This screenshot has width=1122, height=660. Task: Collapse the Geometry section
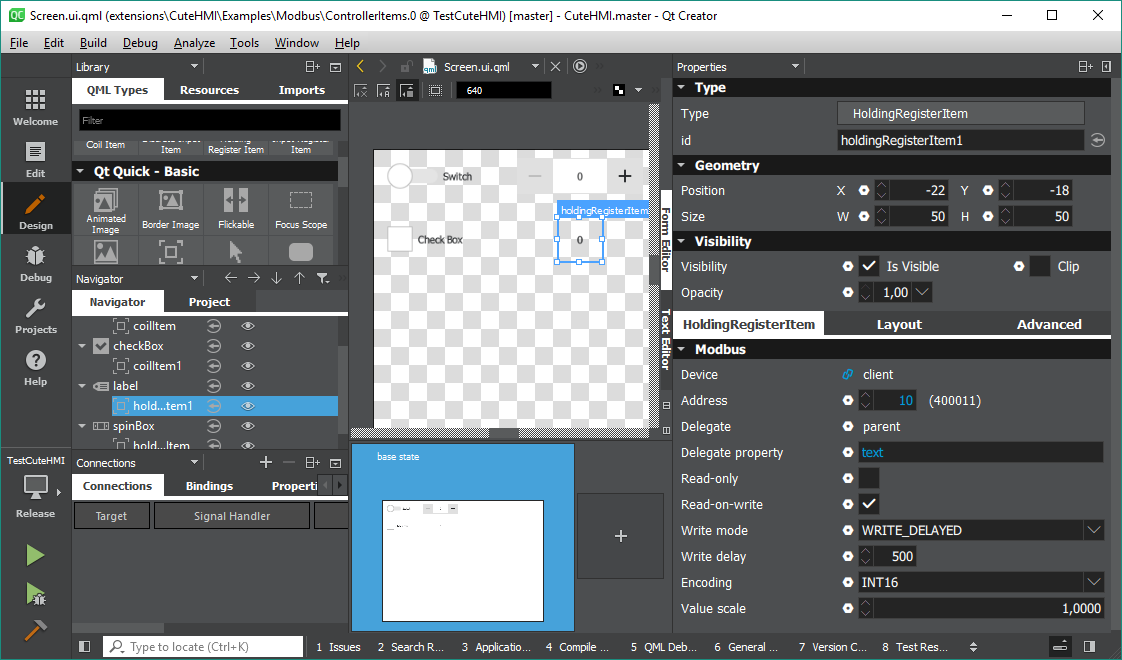pyautogui.click(x=681, y=166)
